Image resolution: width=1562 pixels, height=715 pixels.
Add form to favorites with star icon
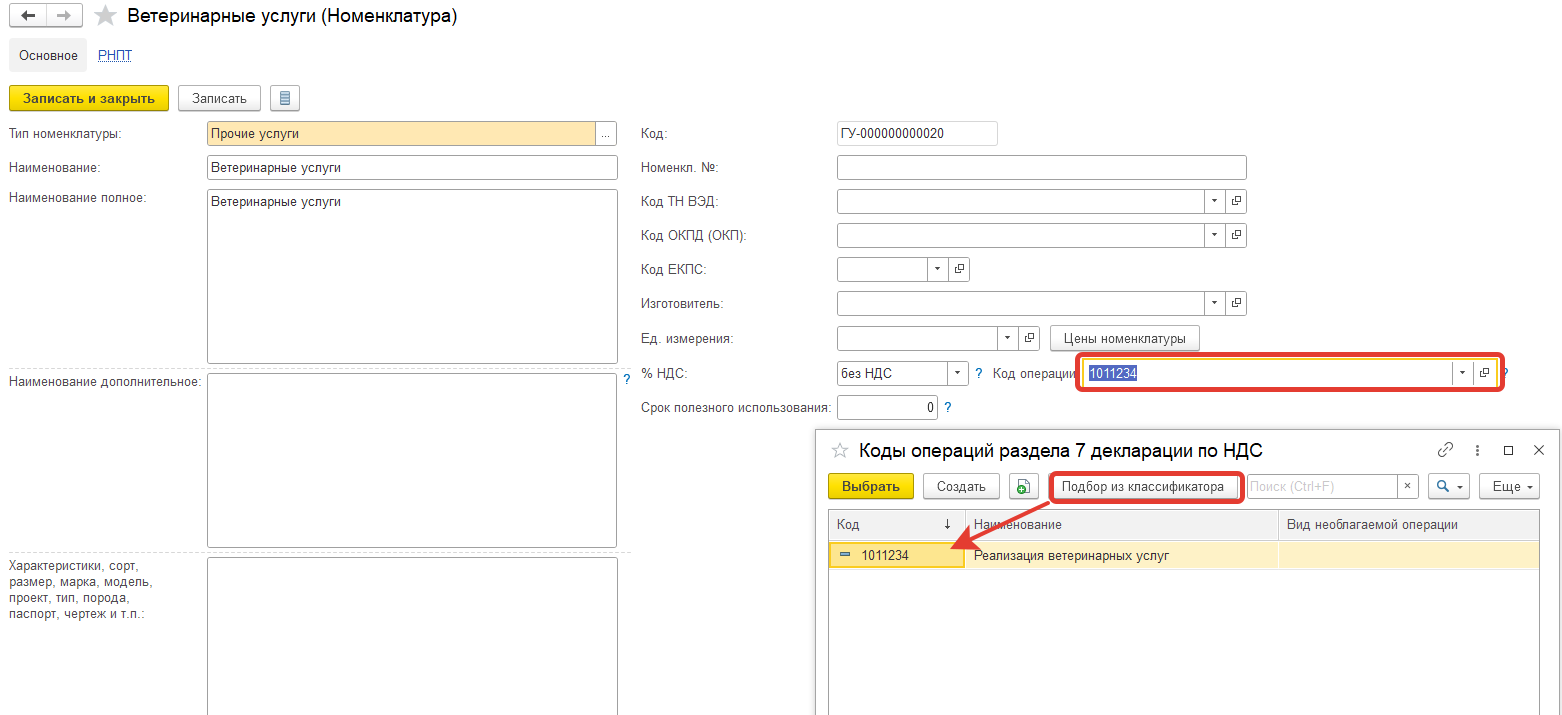tap(105, 17)
